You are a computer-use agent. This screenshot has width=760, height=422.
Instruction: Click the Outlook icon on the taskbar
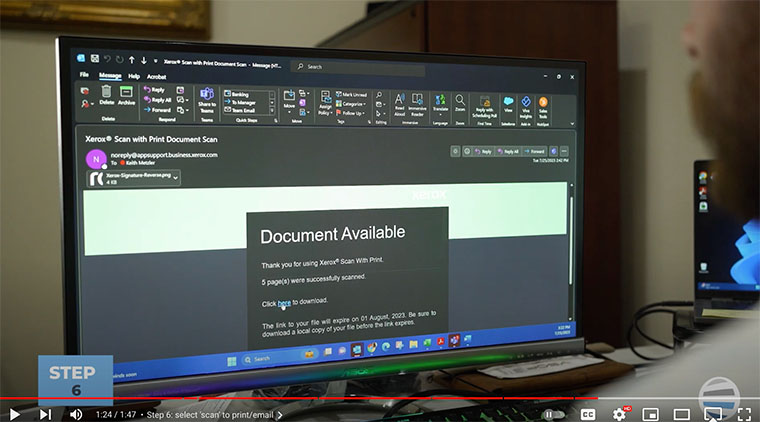357,349
